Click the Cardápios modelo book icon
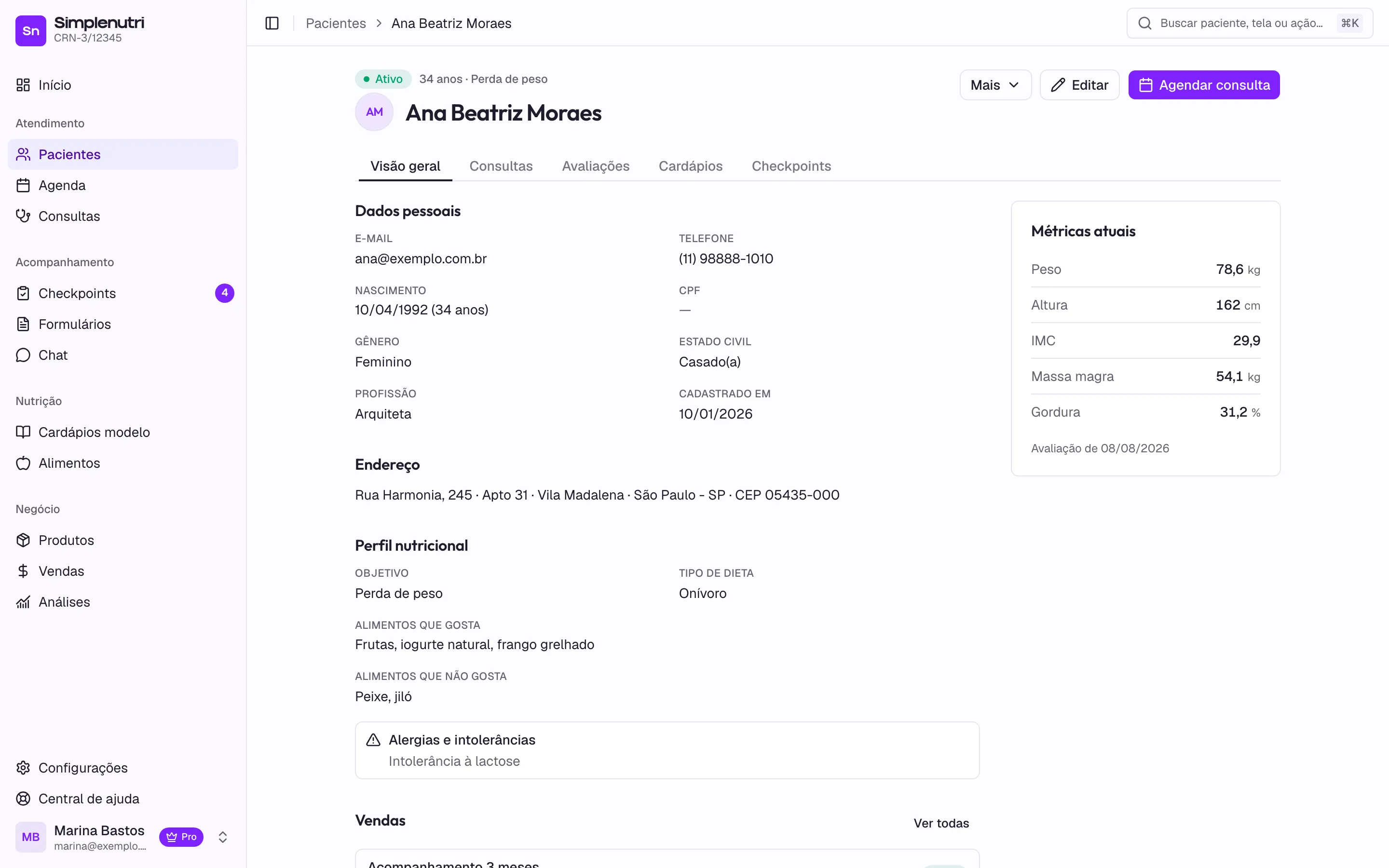This screenshot has width=1389, height=868. tap(23, 432)
